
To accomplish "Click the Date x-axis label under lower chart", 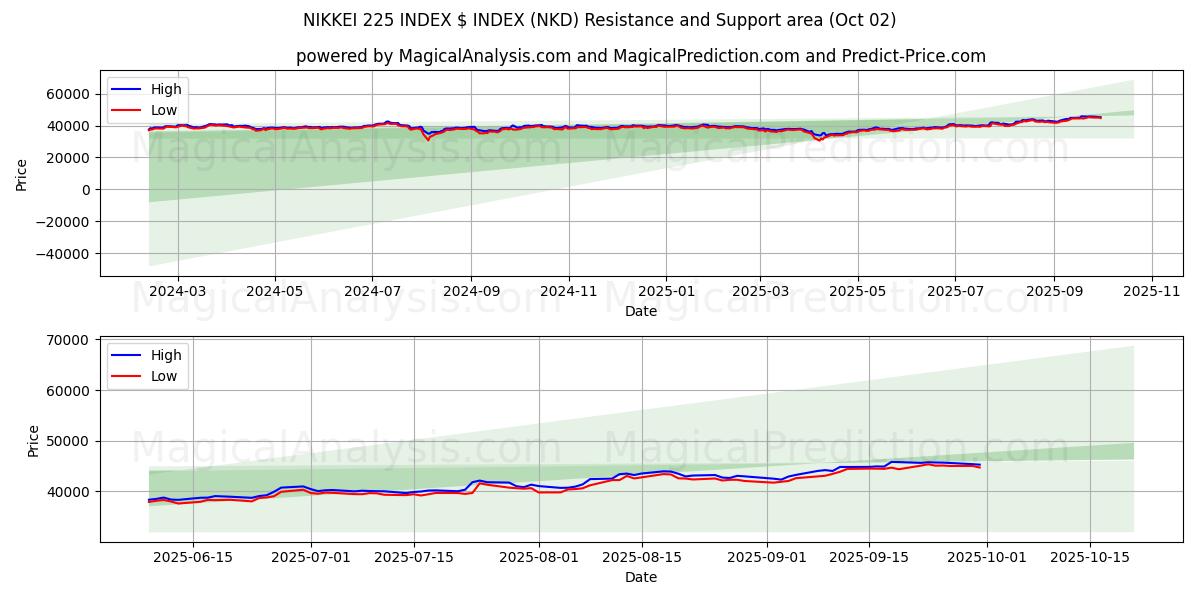I will coord(640,577).
